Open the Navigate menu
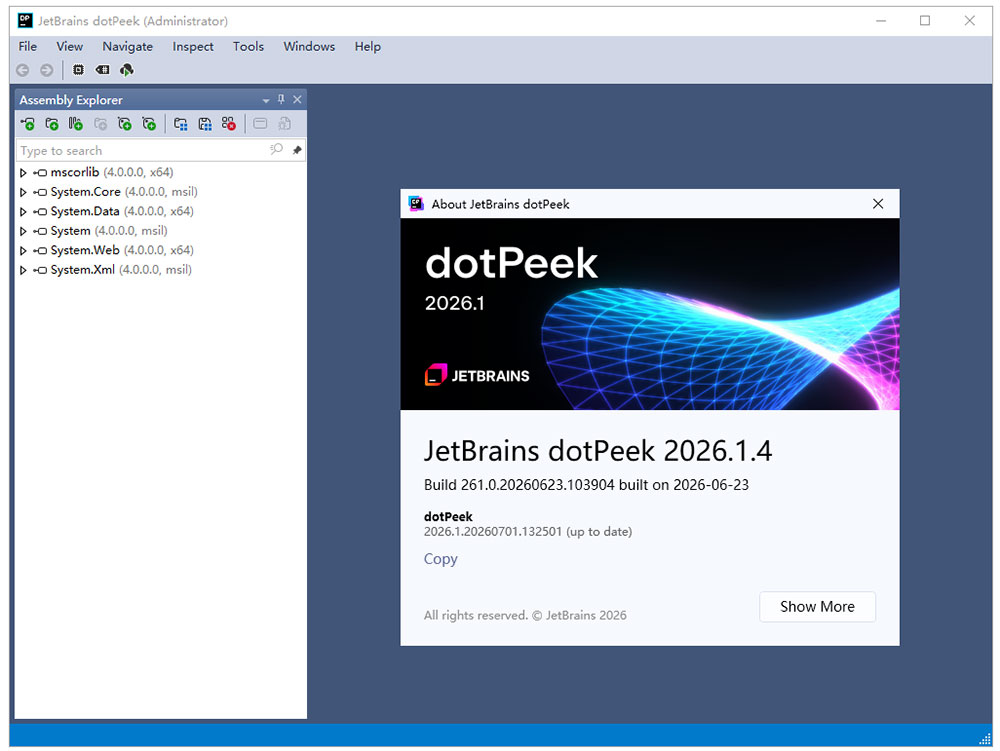The width and height of the screenshot is (1000, 751). tap(128, 47)
